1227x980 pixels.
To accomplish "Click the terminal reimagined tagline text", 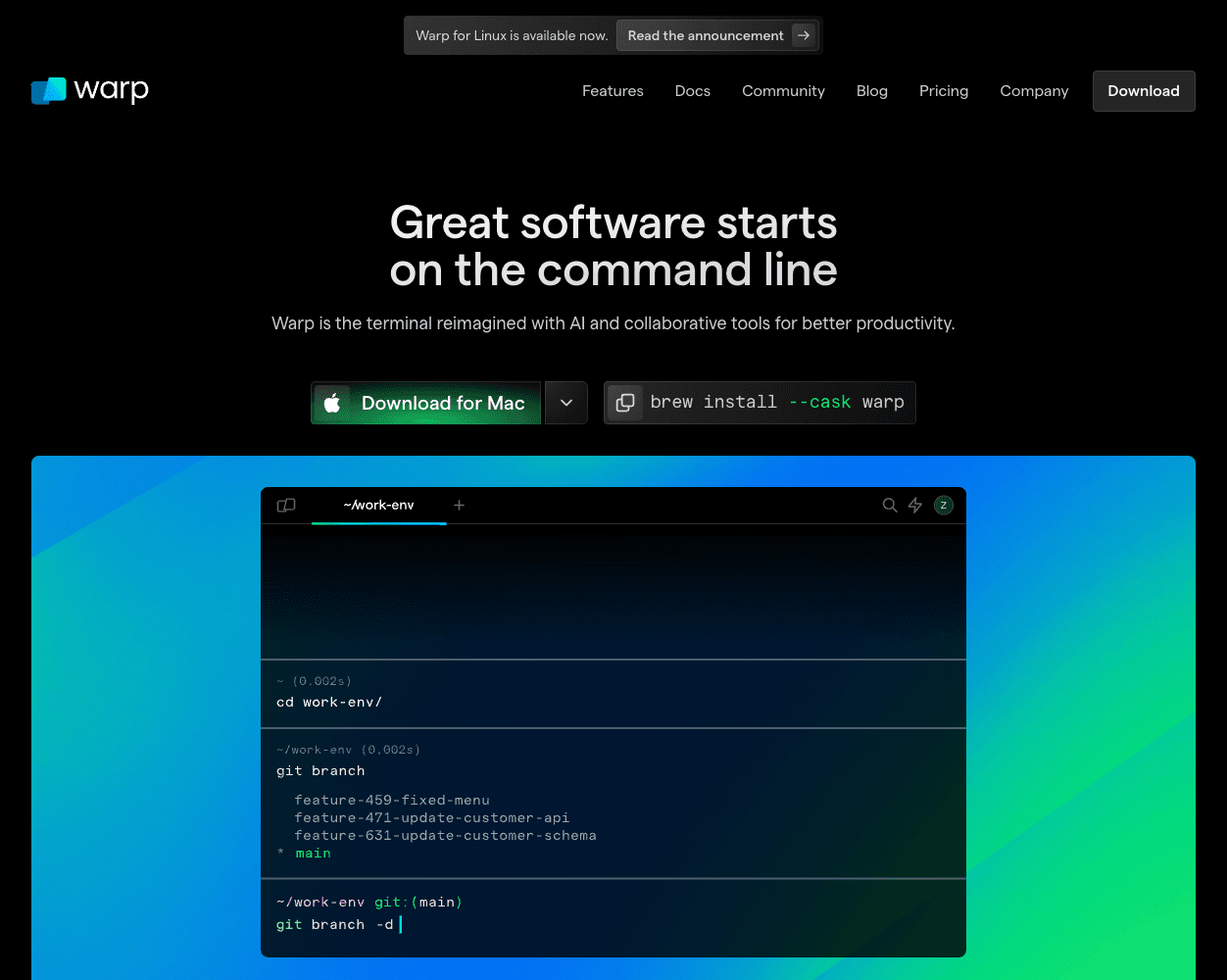I will pos(613,323).
